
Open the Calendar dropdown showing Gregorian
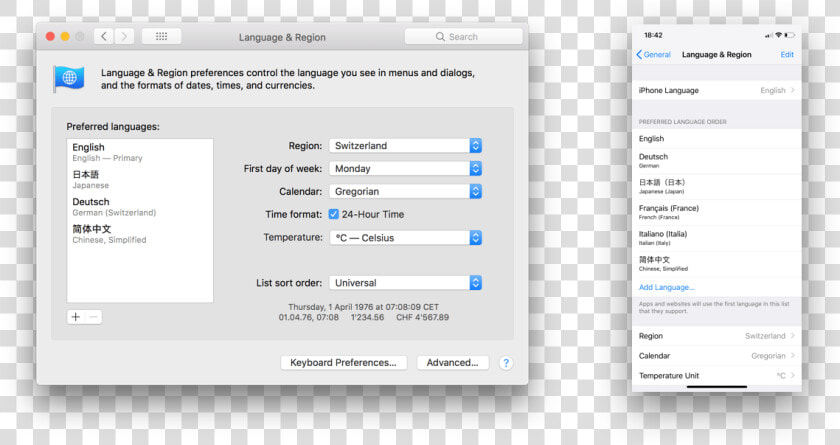406,192
